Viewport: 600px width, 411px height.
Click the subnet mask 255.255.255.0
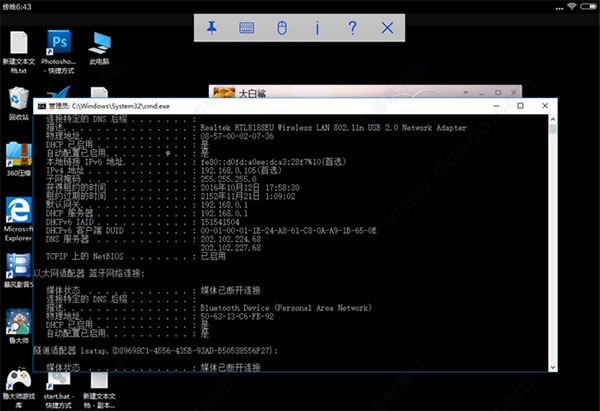pyautogui.click(x=228, y=179)
